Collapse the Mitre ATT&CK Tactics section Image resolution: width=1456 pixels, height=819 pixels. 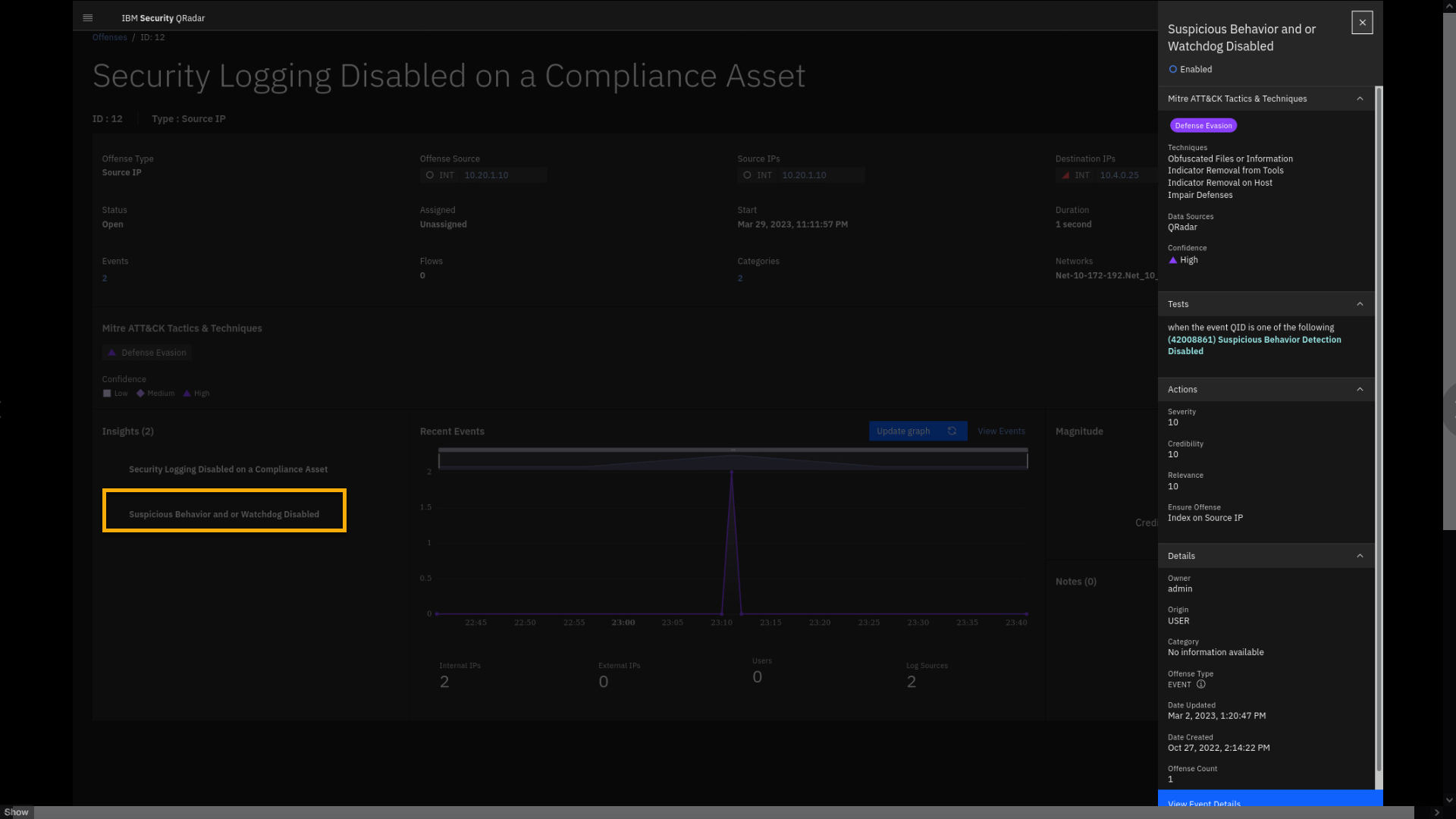coord(1360,99)
